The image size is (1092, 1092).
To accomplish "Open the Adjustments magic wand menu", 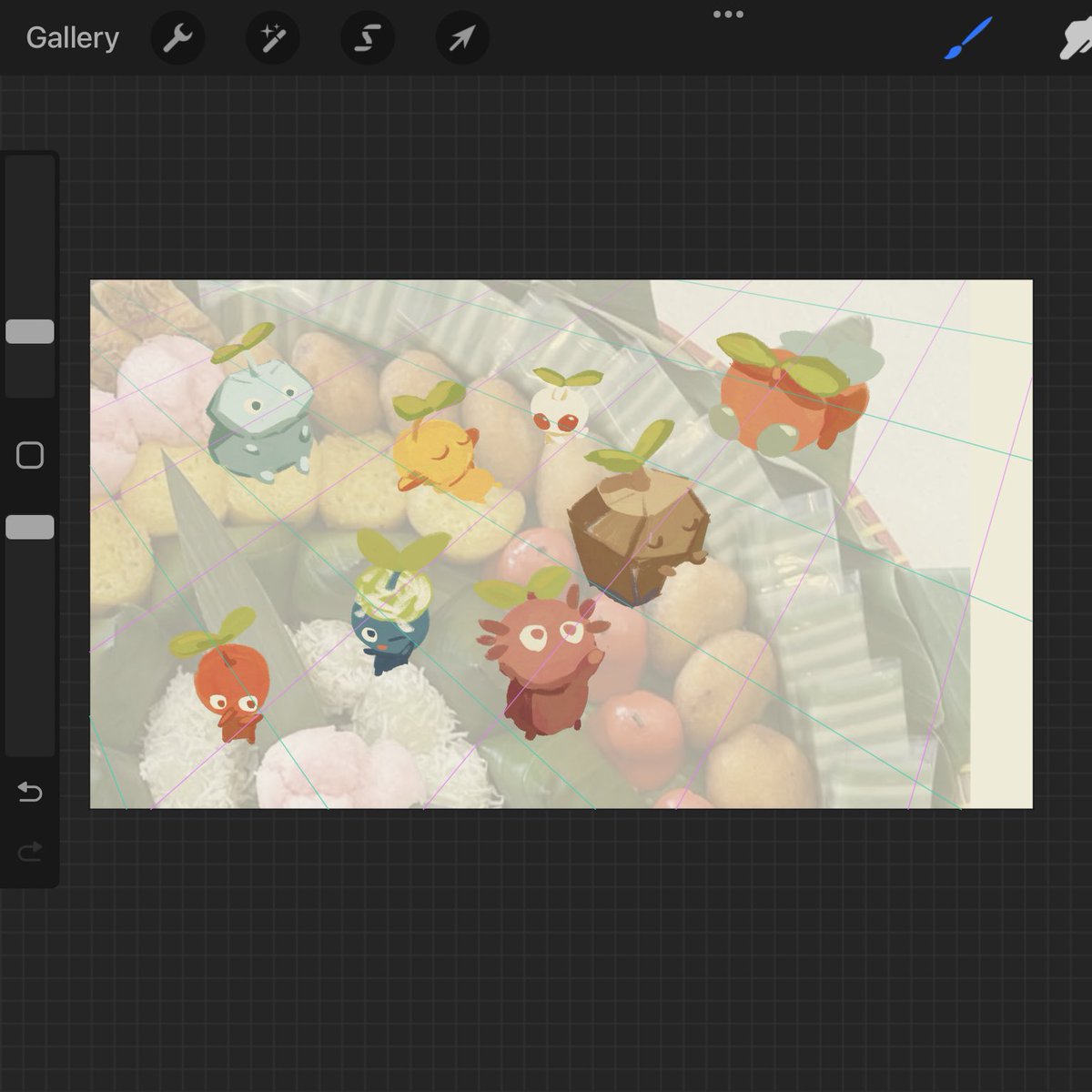I will click(x=273, y=38).
